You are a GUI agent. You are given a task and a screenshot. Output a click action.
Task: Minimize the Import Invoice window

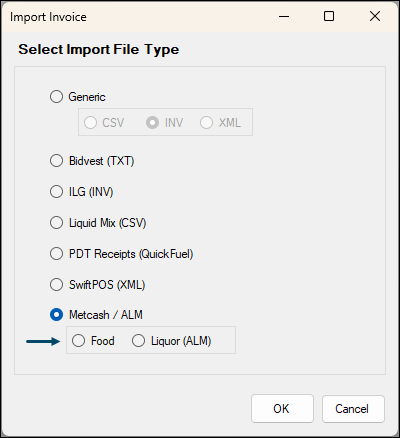pyautogui.click(x=284, y=16)
